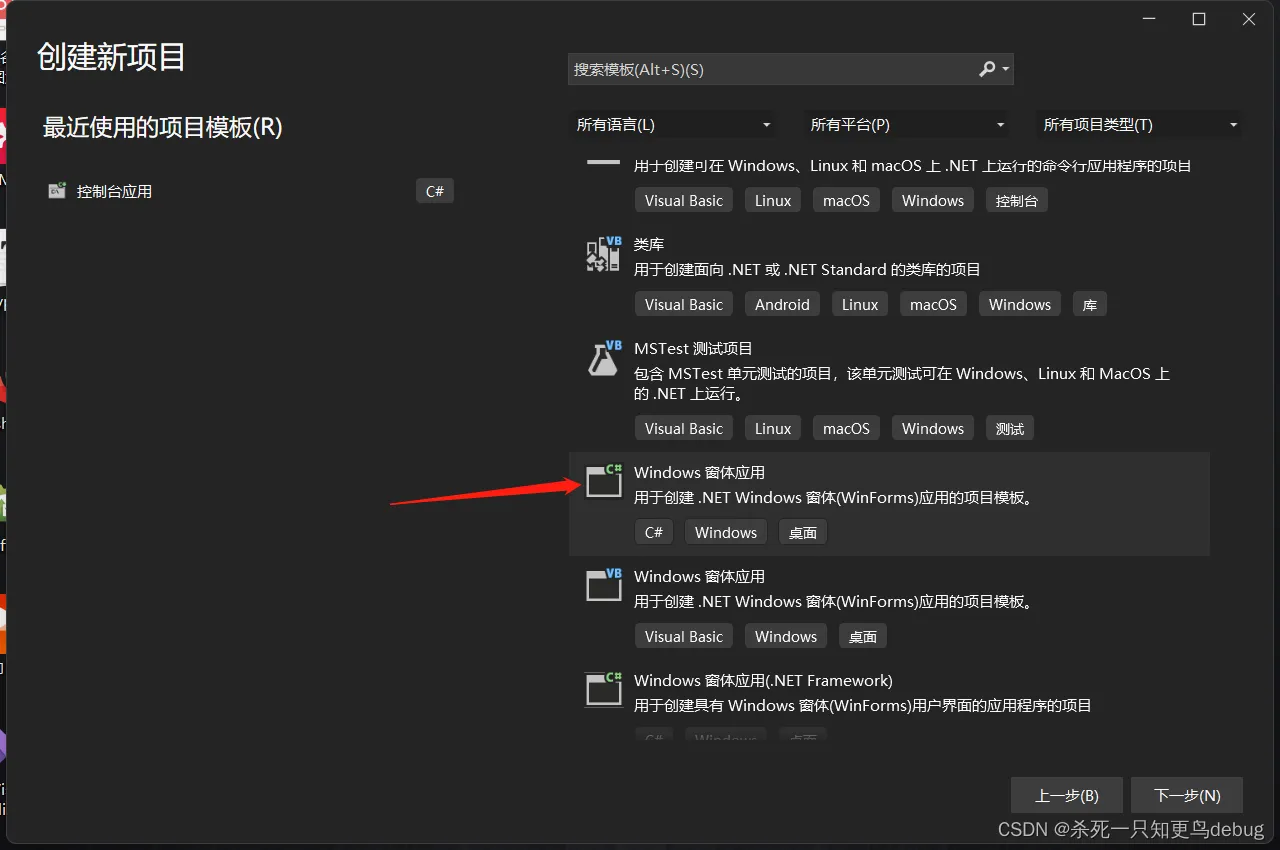The image size is (1280, 850).
Task: Select Windows 窗体应用 title with C# tag
Action: coord(699,472)
